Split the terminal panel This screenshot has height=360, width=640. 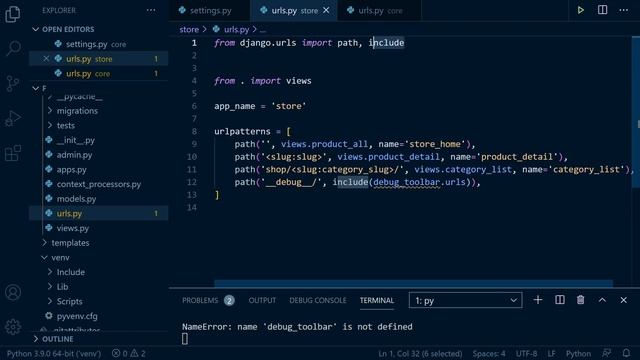560,300
